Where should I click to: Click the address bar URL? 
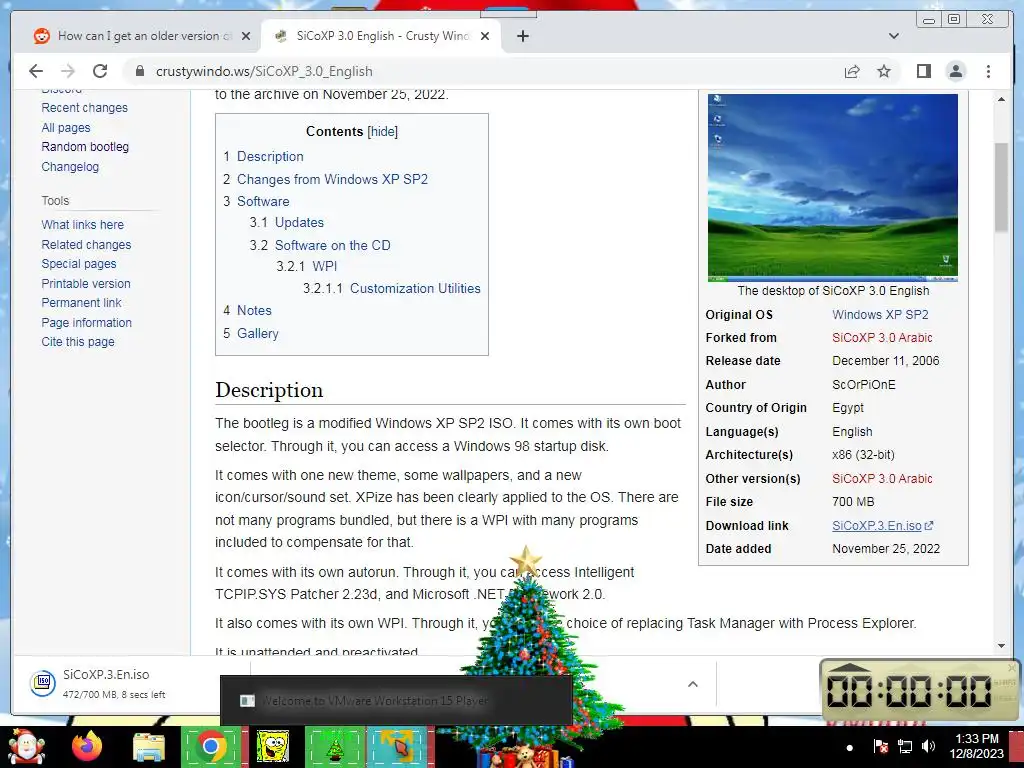[264, 71]
